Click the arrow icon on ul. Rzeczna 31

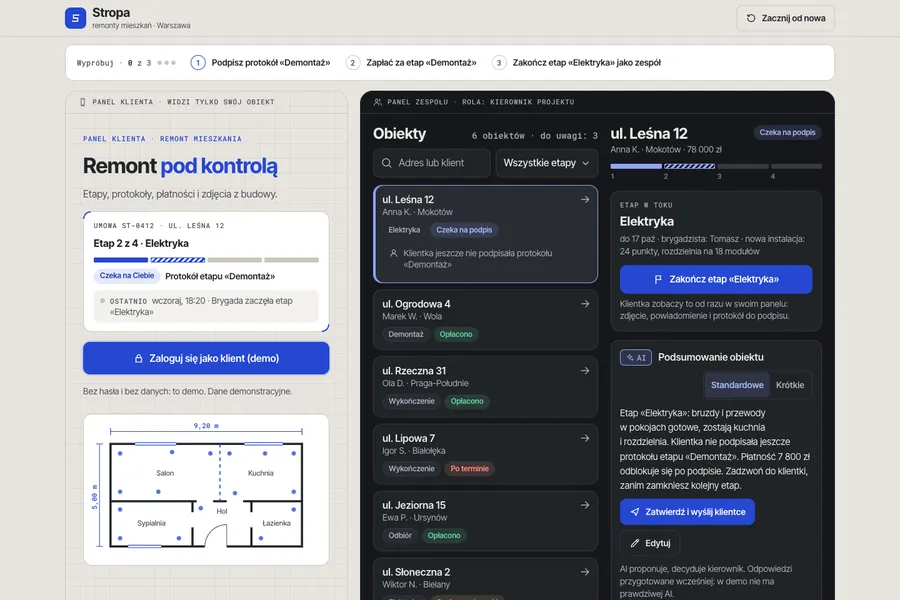pyautogui.click(x=584, y=371)
